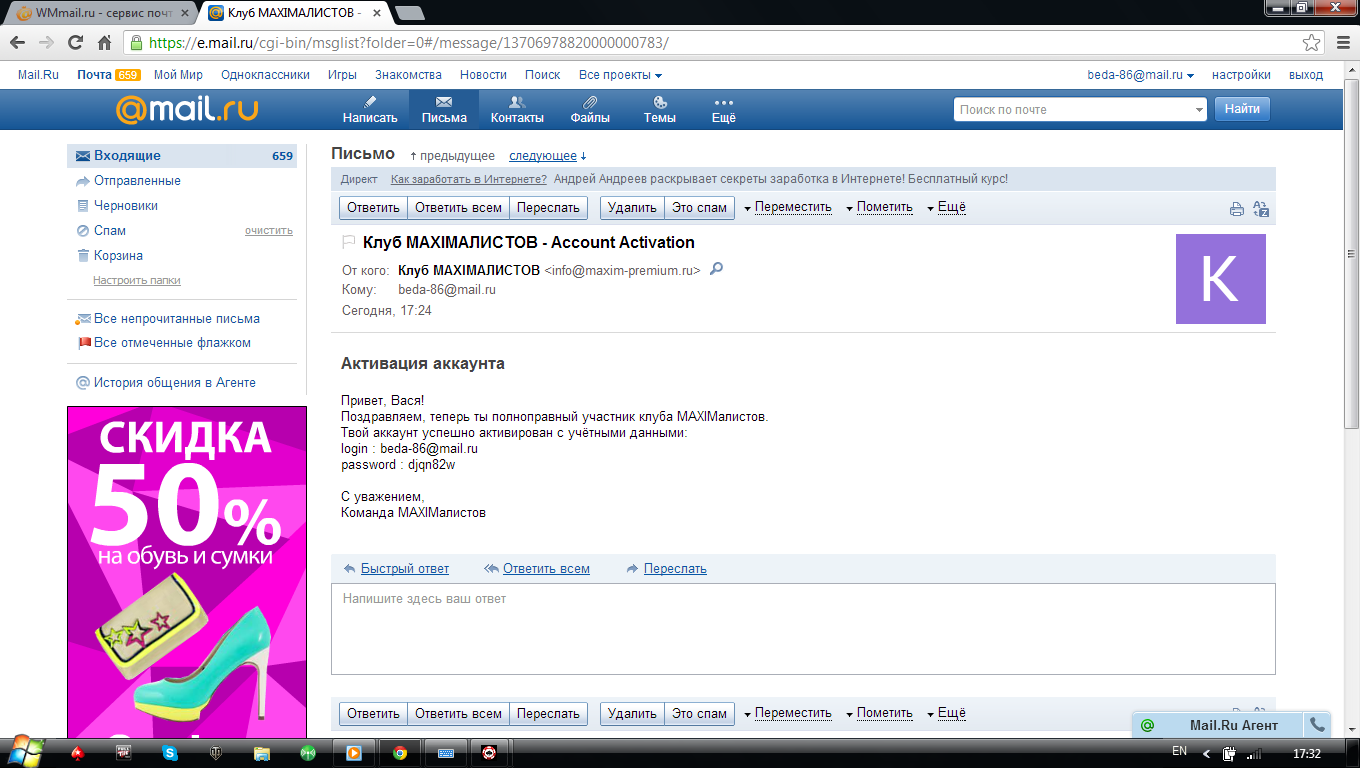1360x768 pixels.
Task: Click Это спам button under the Директ line
Action: 699,208
